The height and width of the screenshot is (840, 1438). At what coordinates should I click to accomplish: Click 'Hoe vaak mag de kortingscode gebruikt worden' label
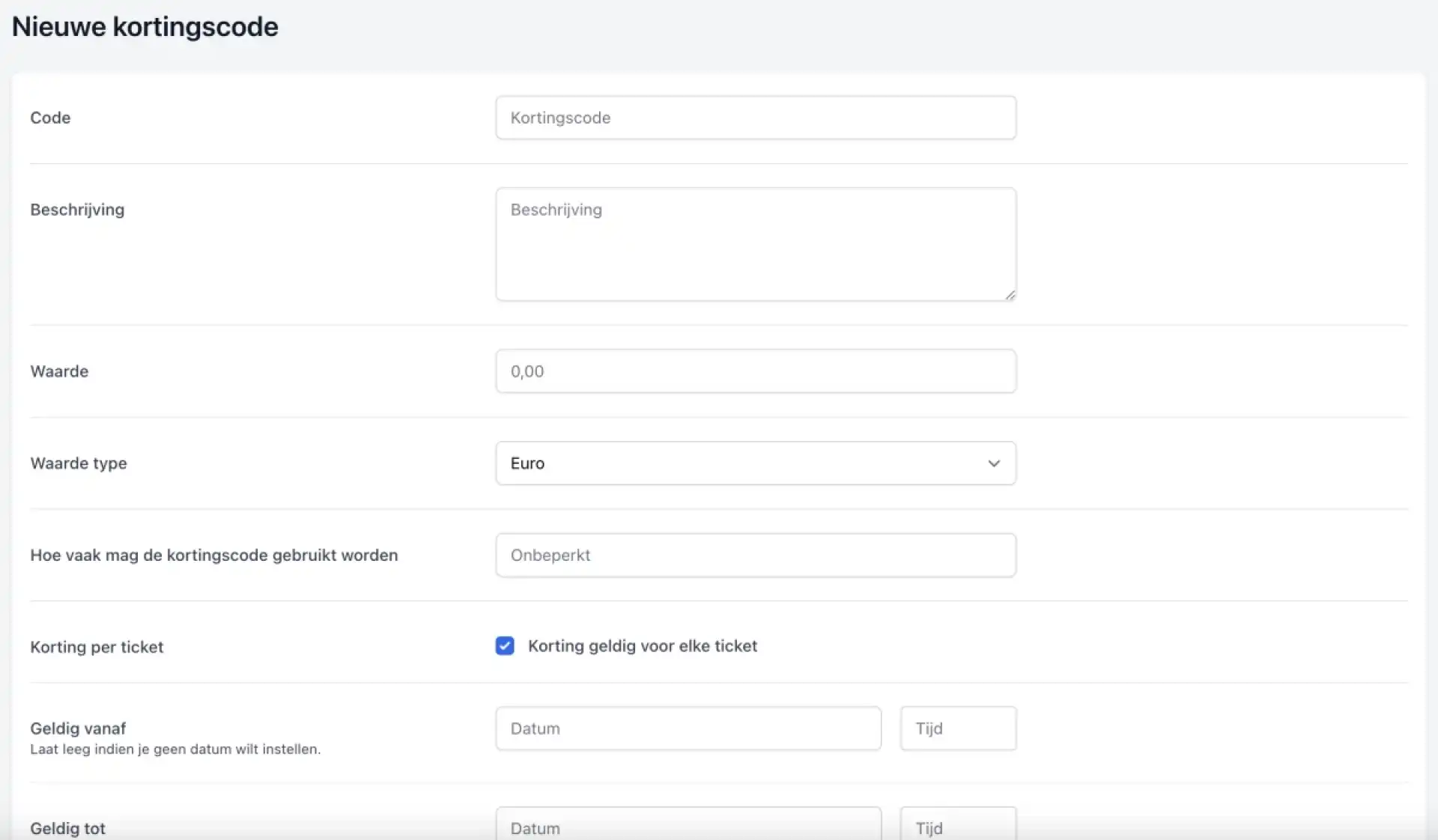213,556
